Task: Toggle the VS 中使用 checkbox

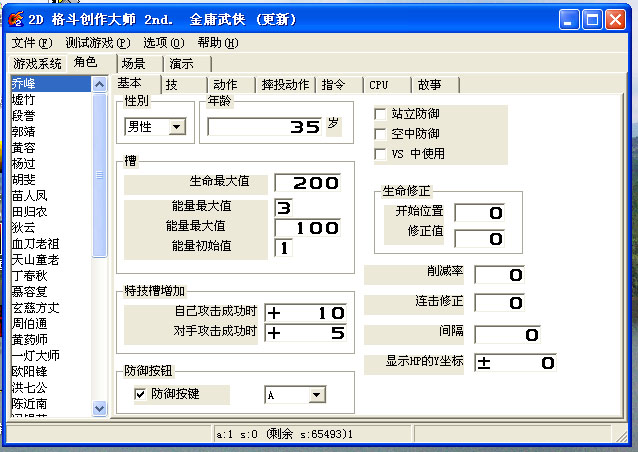Action: [x=380, y=154]
